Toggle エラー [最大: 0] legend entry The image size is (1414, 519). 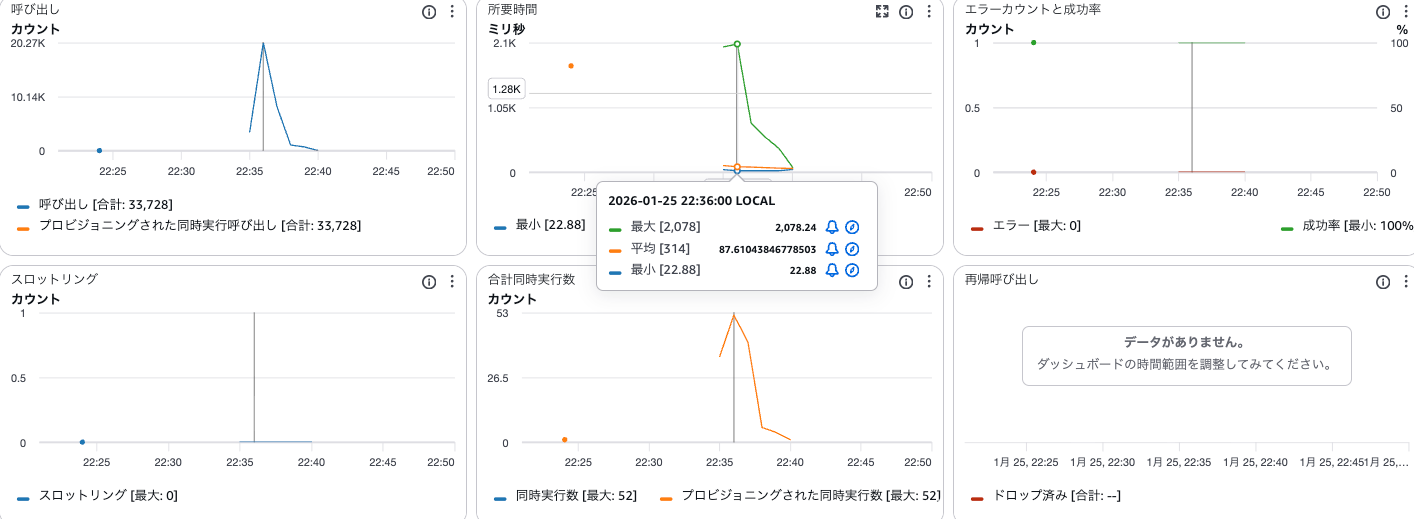pos(1026,227)
